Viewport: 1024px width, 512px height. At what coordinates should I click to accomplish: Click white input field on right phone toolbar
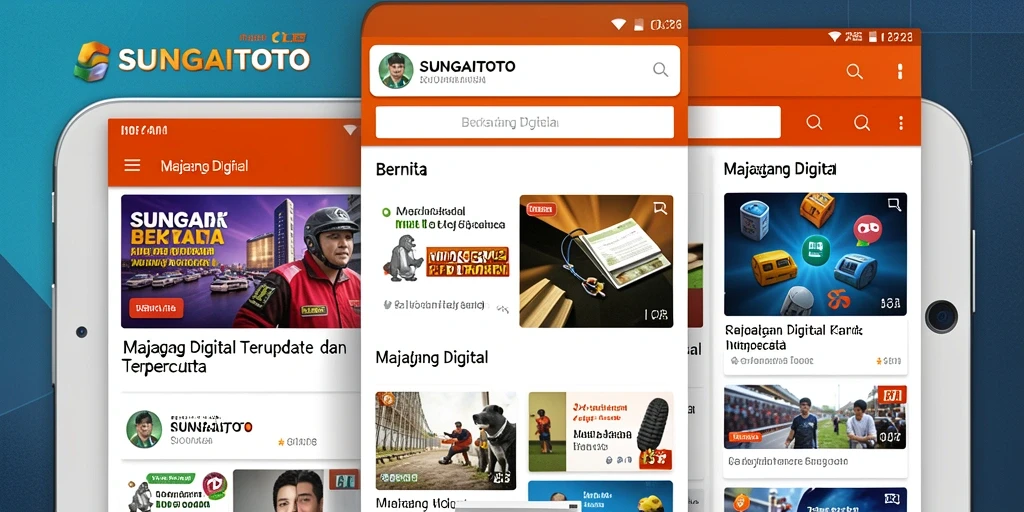point(735,122)
